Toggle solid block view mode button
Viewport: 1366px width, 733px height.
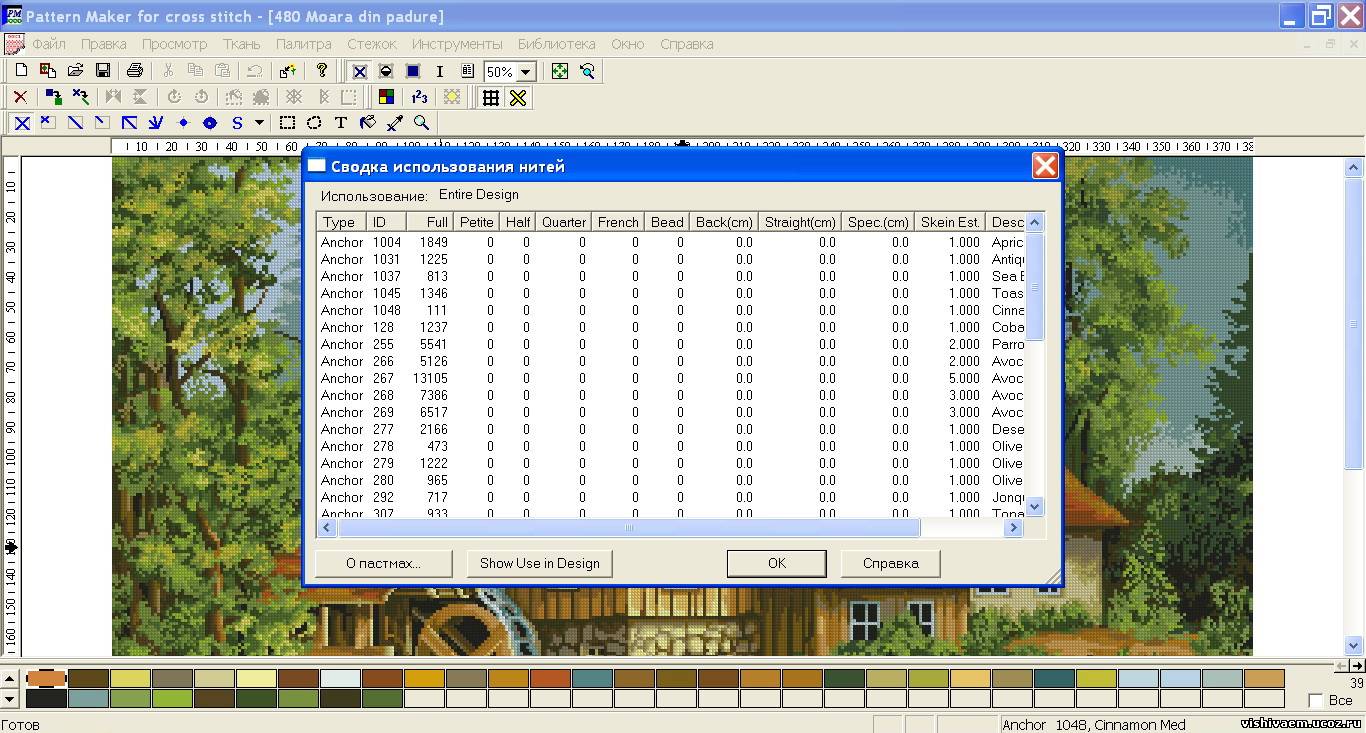click(413, 71)
